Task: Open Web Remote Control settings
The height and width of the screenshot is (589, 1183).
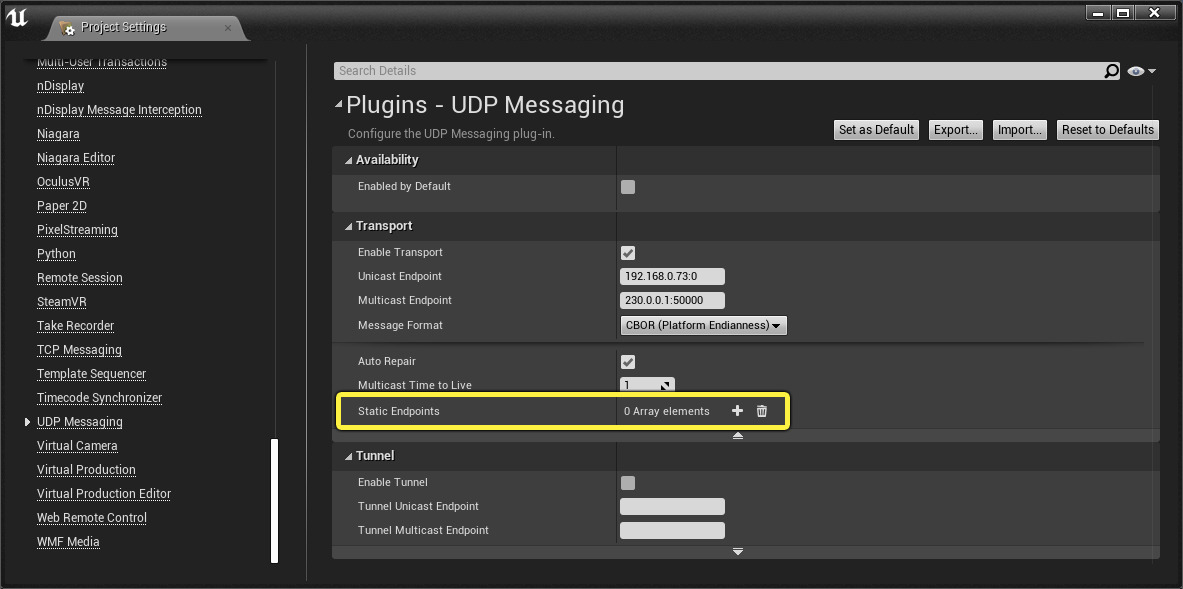Action: (x=92, y=518)
